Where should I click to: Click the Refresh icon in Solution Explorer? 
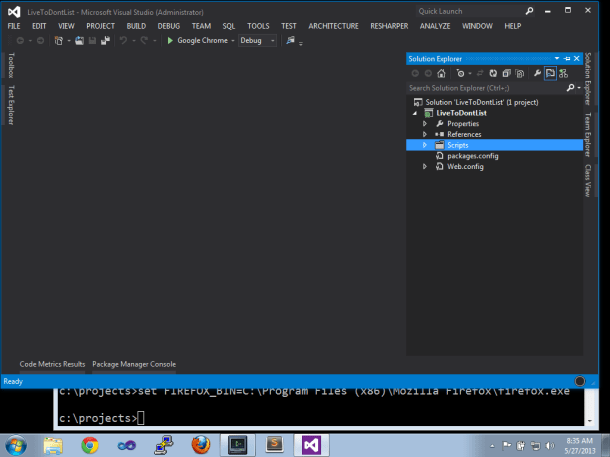coord(493,73)
